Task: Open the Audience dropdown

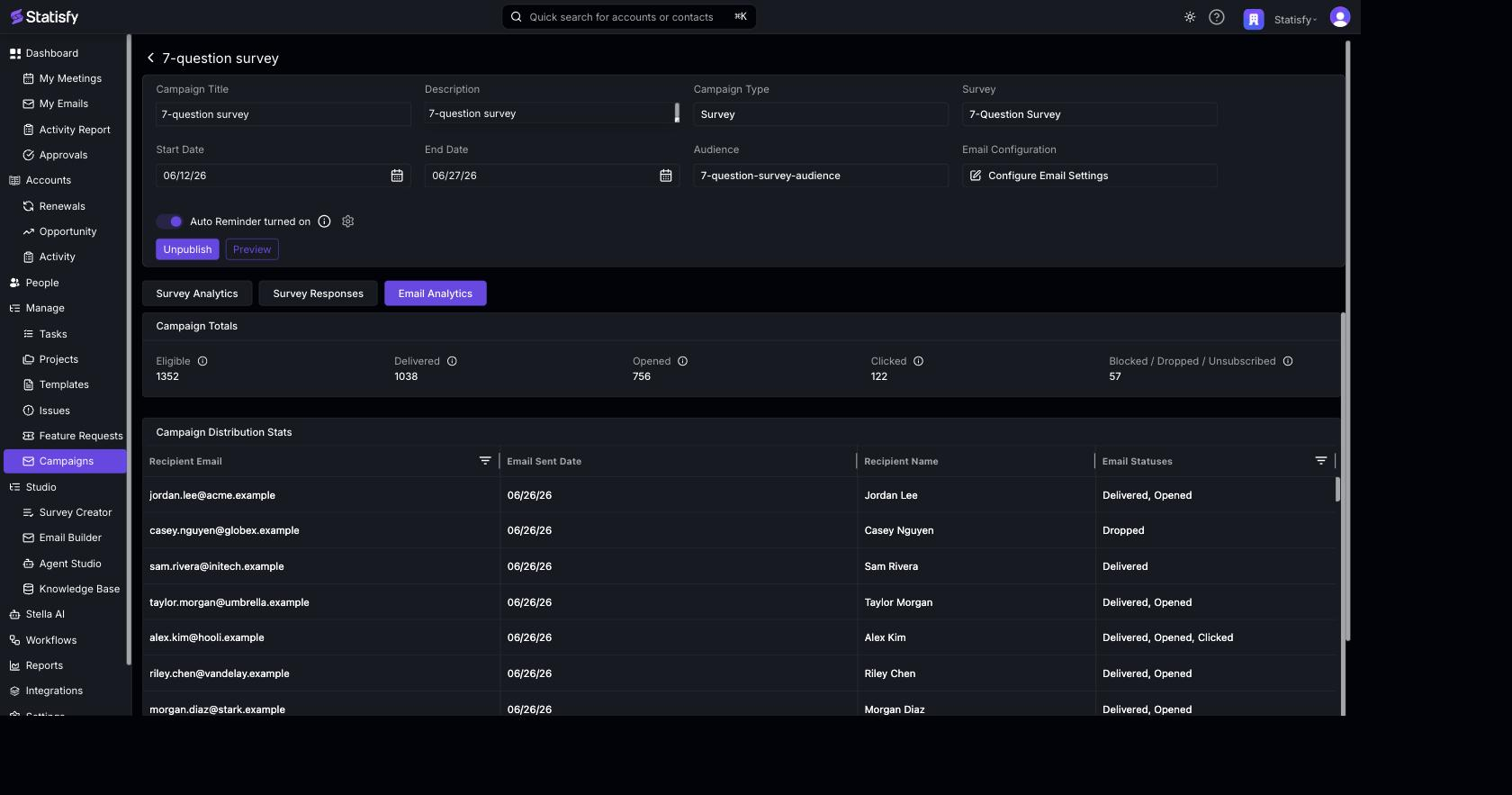Action: click(821, 176)
